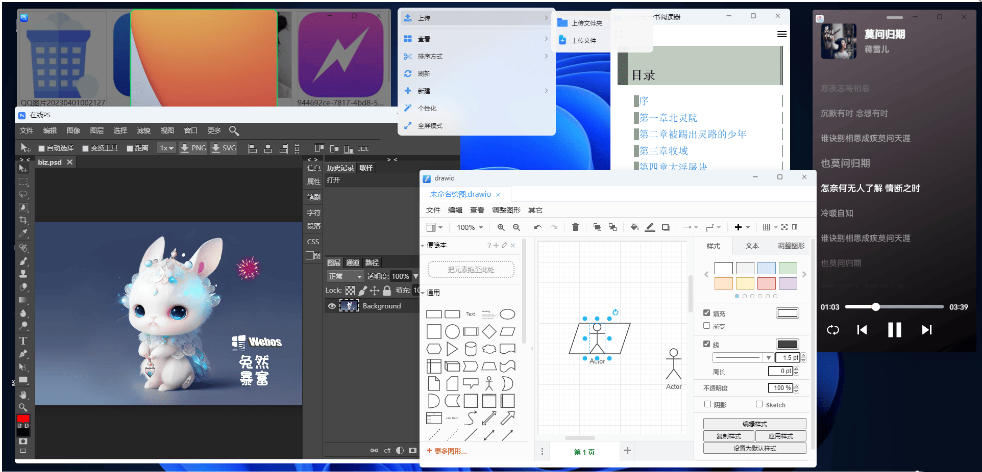Go to previous track in music player
The image size is (982, 472).
pyautogui.click(x=862, y=330)
